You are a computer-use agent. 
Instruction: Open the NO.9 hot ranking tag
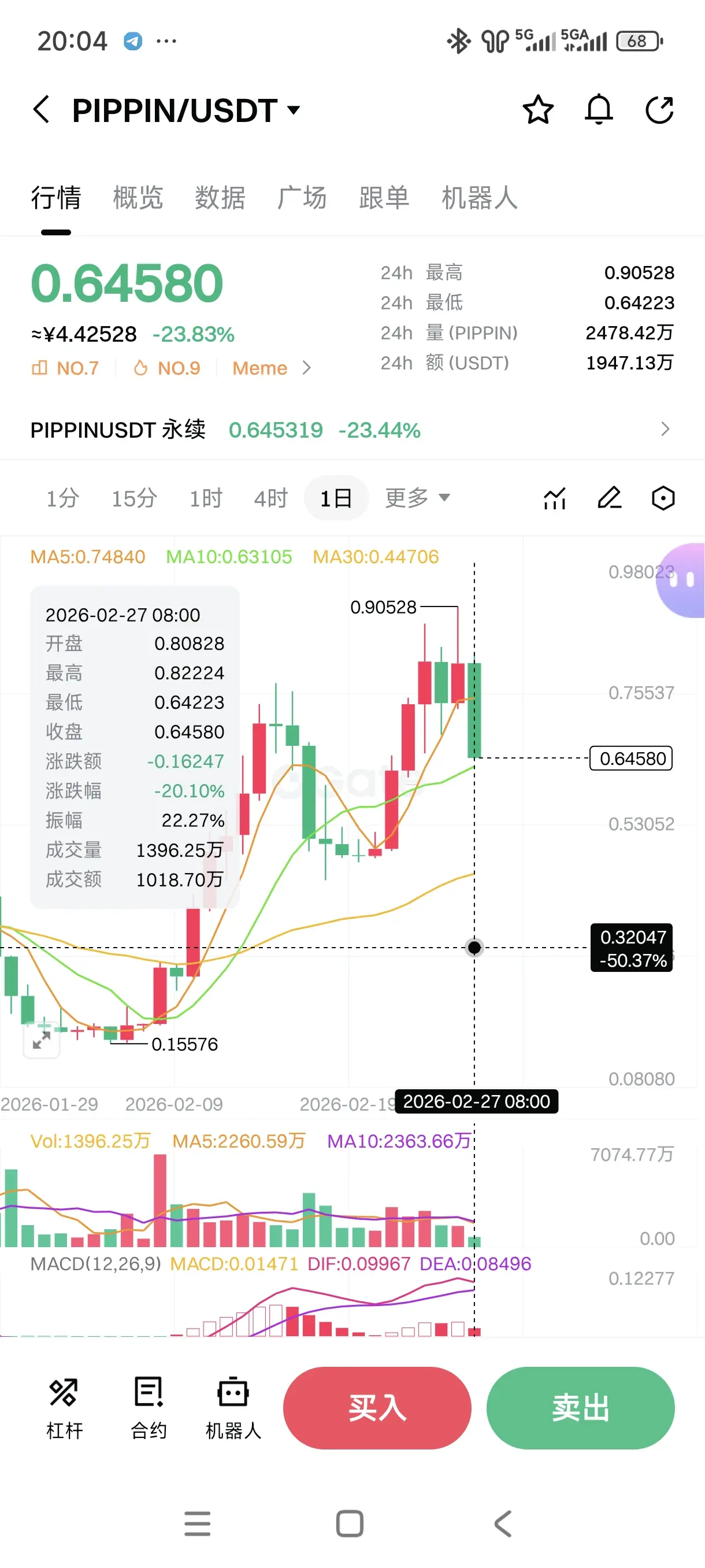pyautogui.click(x=166, y=368)
